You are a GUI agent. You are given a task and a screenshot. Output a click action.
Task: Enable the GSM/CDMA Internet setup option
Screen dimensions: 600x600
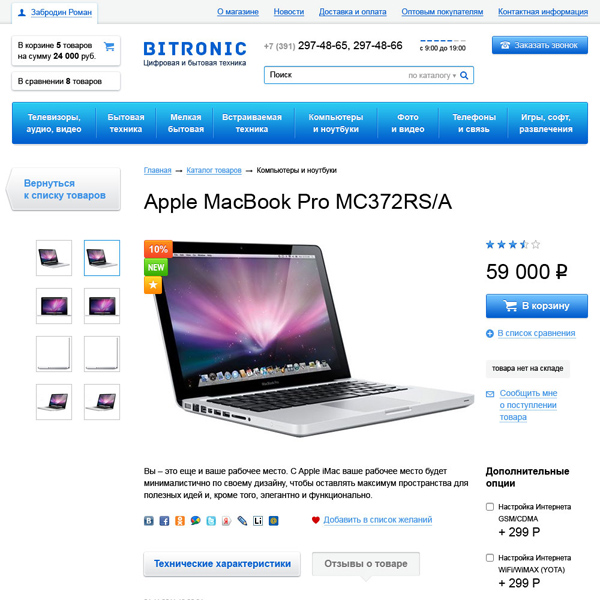click(490, 507)
